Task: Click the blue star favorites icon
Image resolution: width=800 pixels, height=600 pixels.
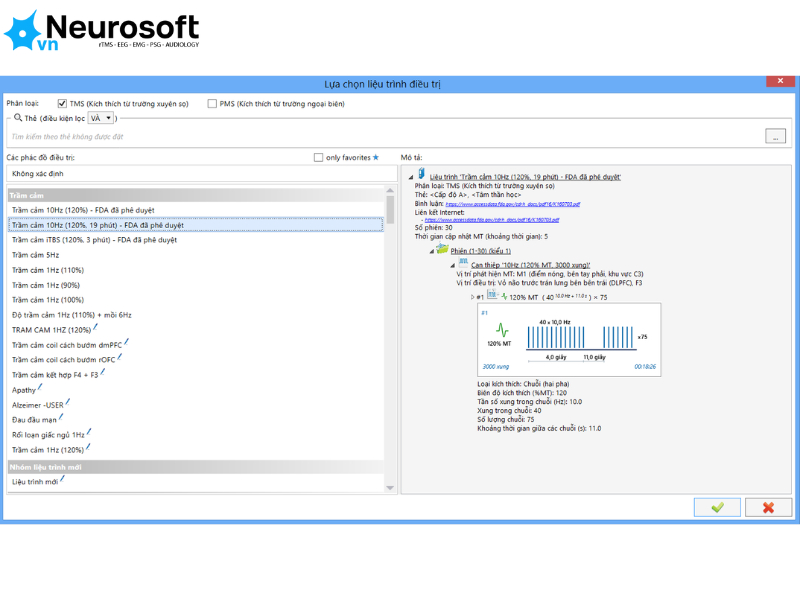Action: (x=376, y=157)
